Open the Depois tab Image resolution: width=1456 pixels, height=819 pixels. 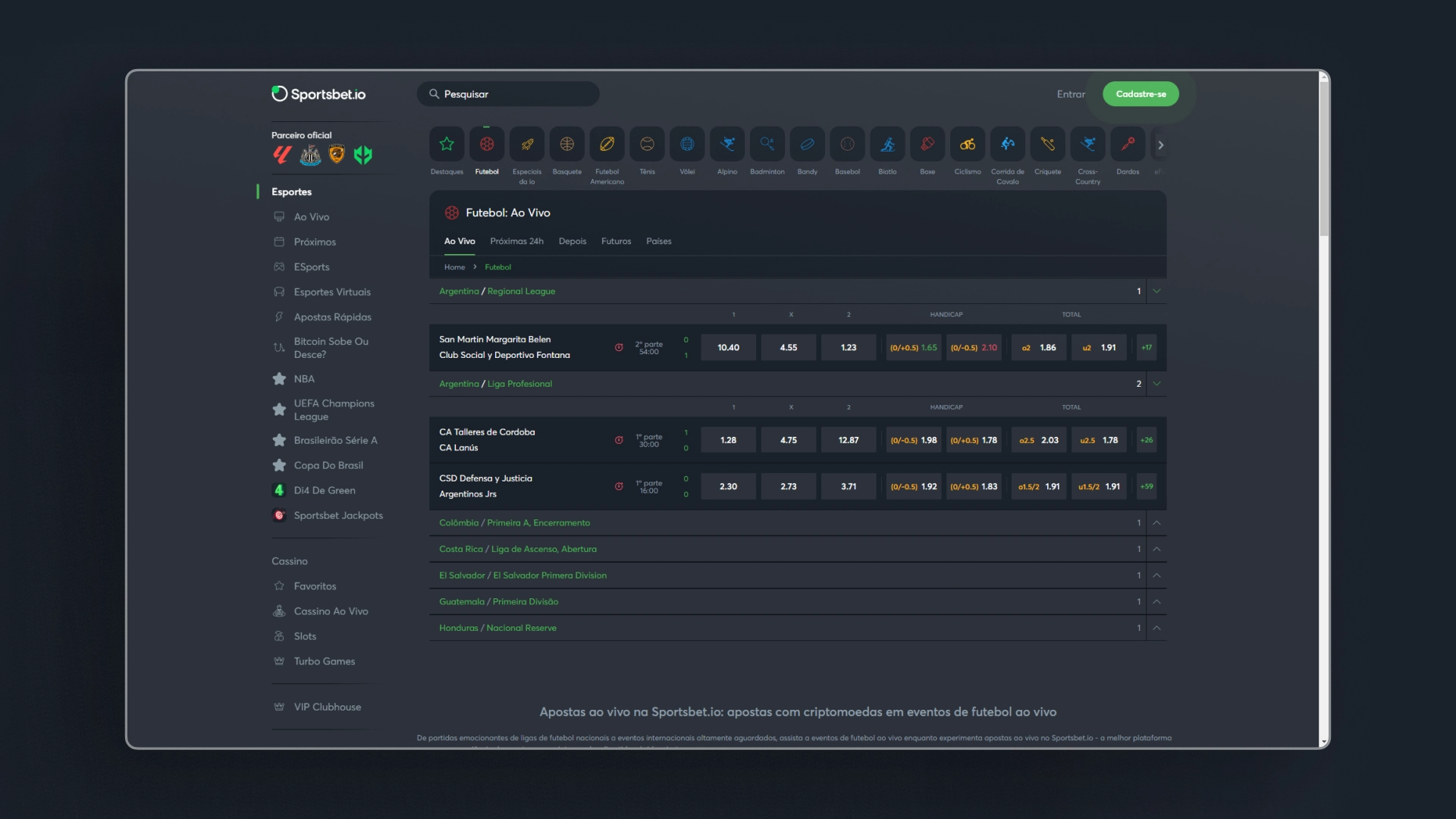click(x=573, y=241)
